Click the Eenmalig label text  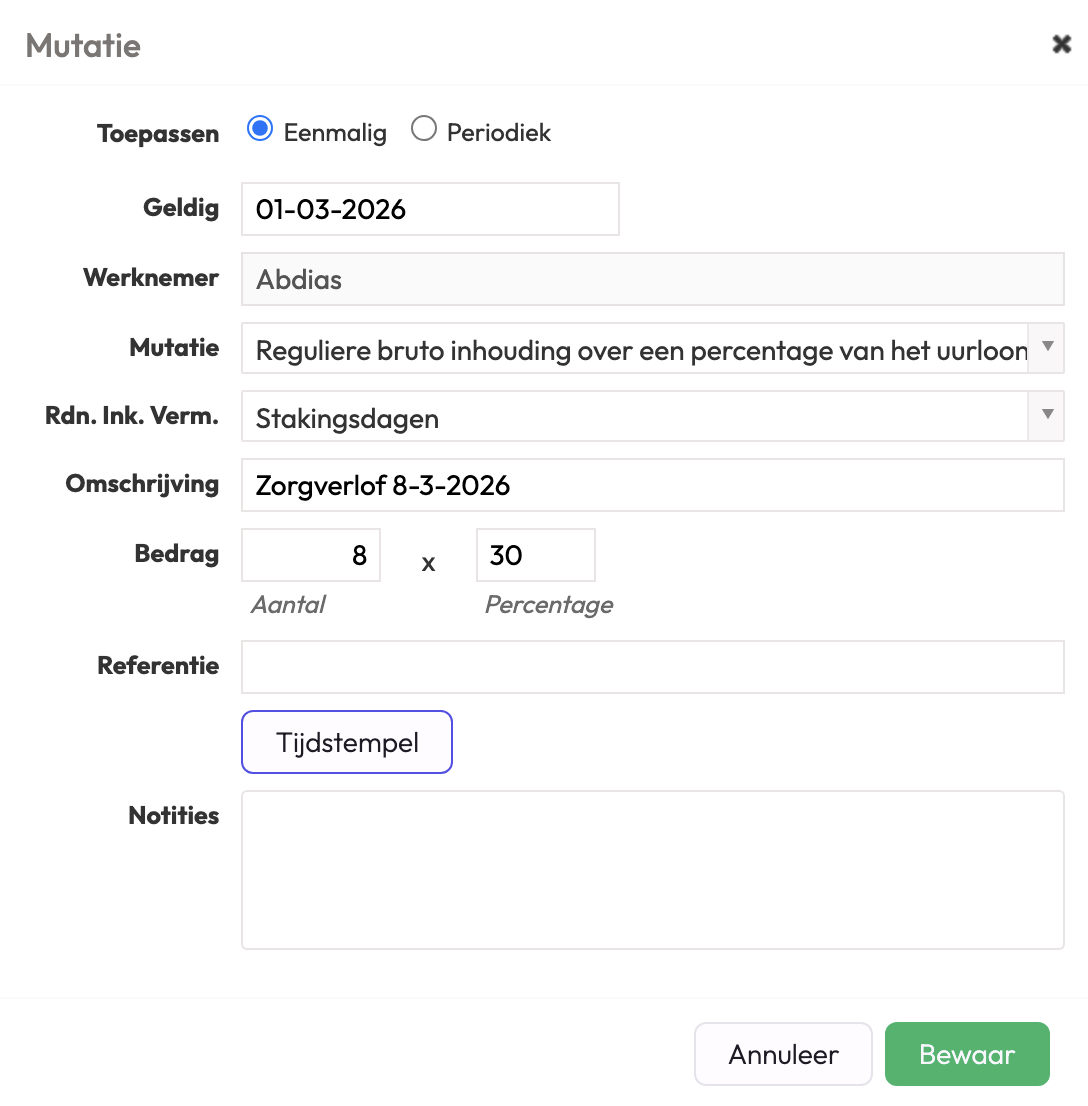[335, 133]
